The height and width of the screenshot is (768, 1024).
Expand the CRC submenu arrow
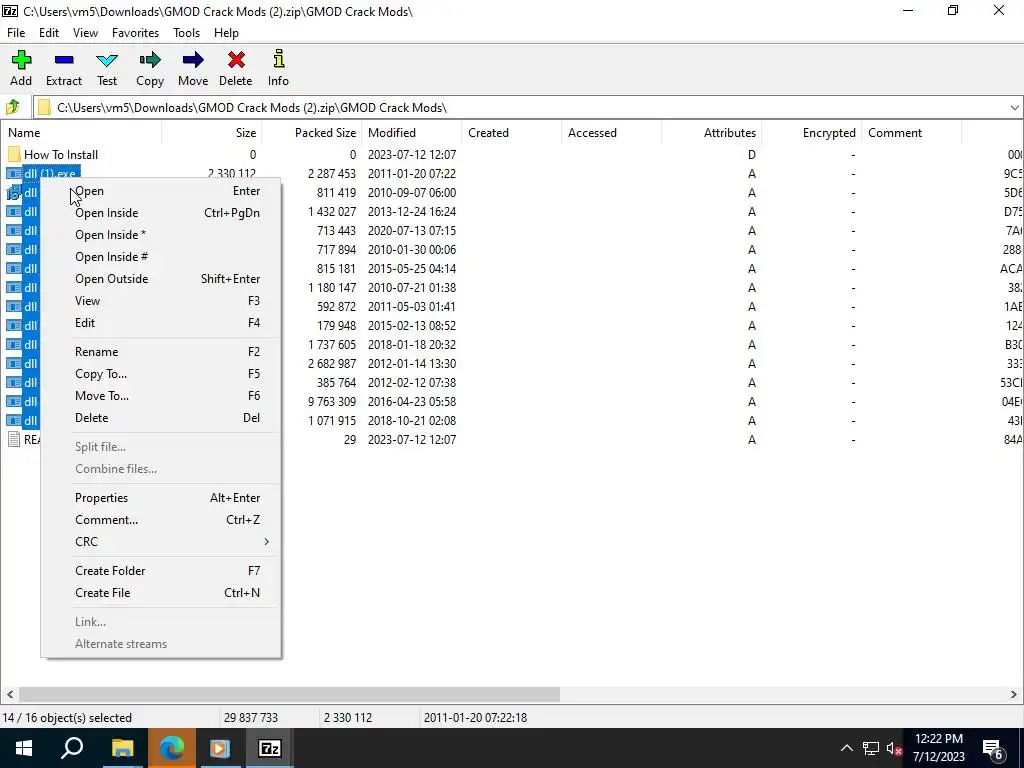click(266, 542)
